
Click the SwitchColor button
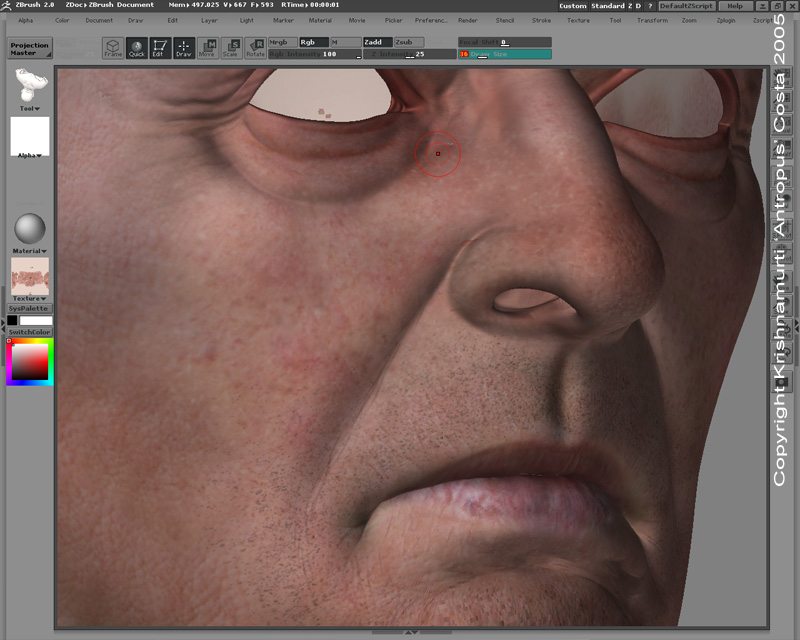pos(29,332)
